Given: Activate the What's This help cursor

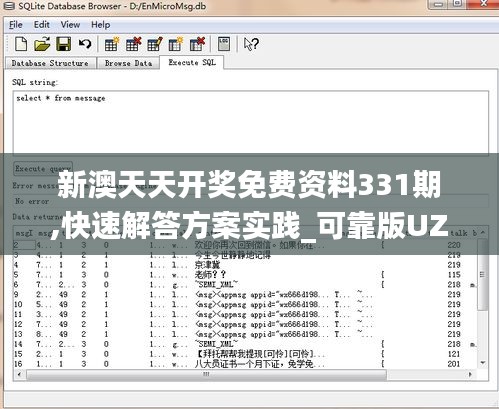Looking at the screenshot, I should click(251, 44).
